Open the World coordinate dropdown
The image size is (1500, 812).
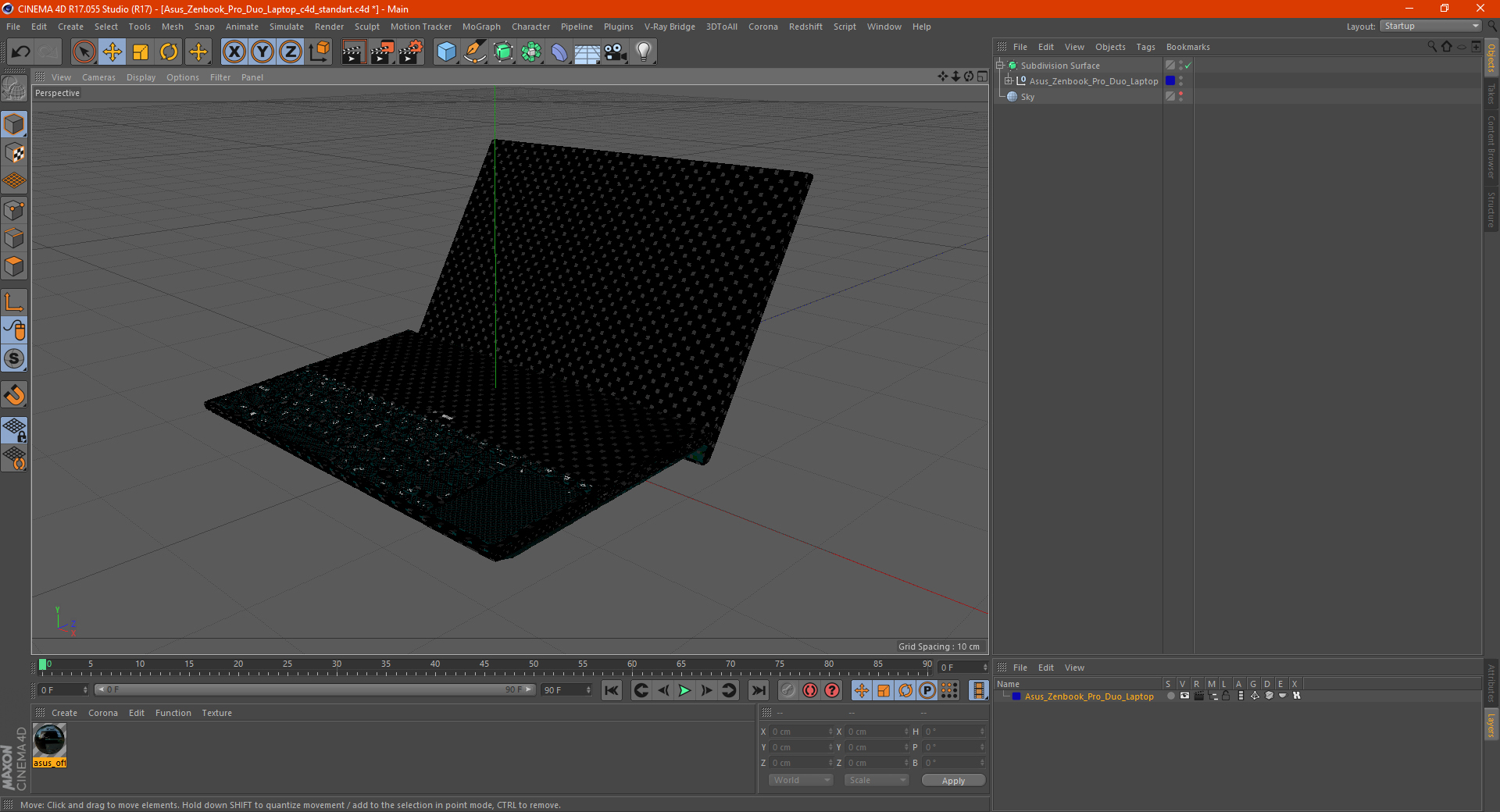[x=801, y=780]
